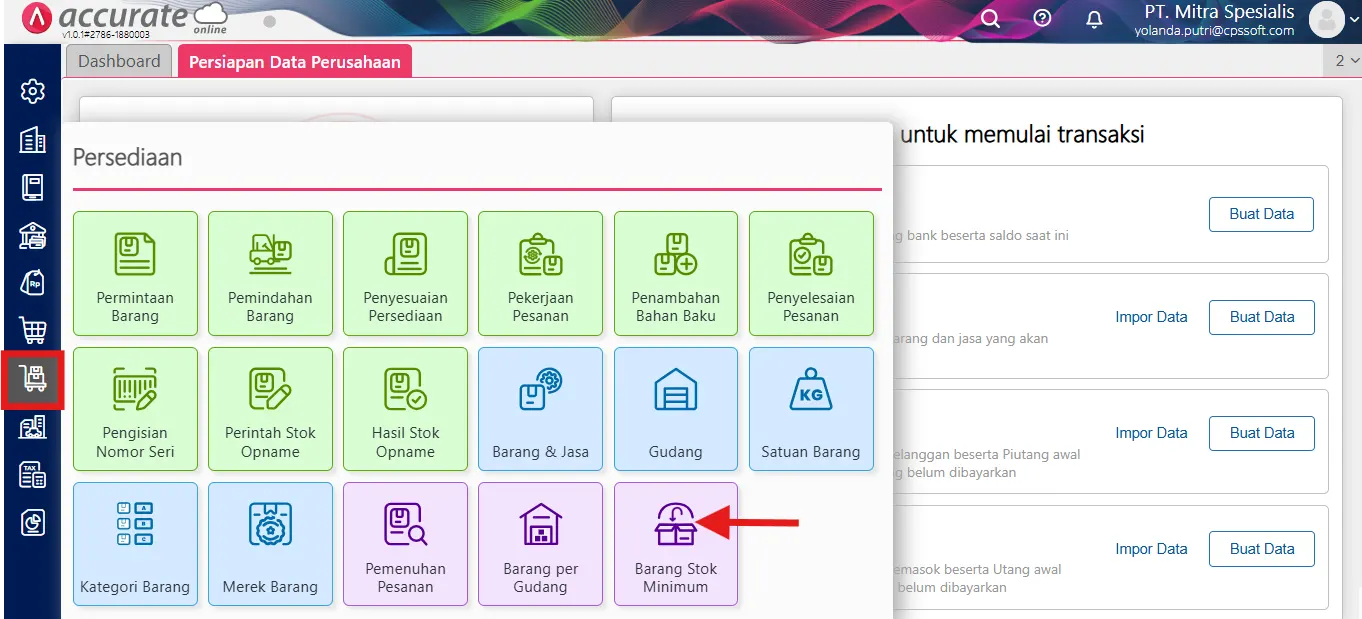
Task: Open Hasil Stok Opname tile
Action: tap(405, 409)
